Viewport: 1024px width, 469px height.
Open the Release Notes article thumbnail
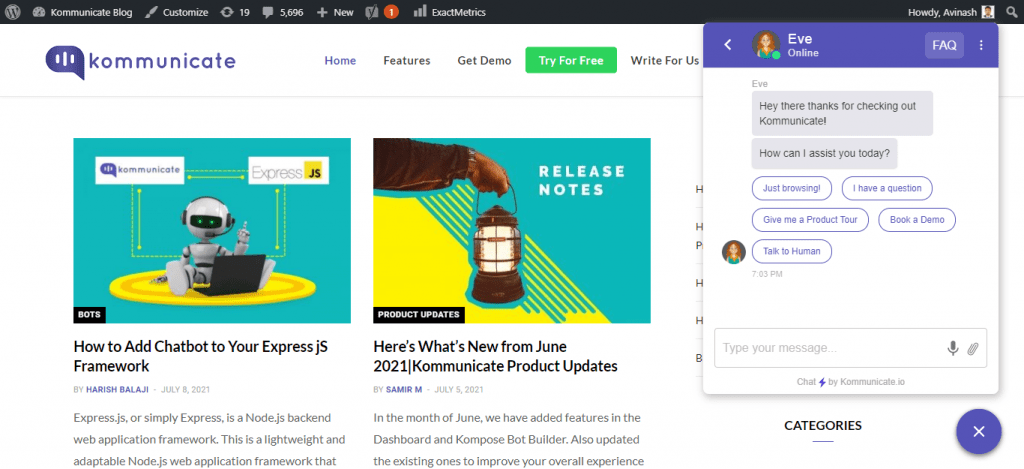pos(512,231)
